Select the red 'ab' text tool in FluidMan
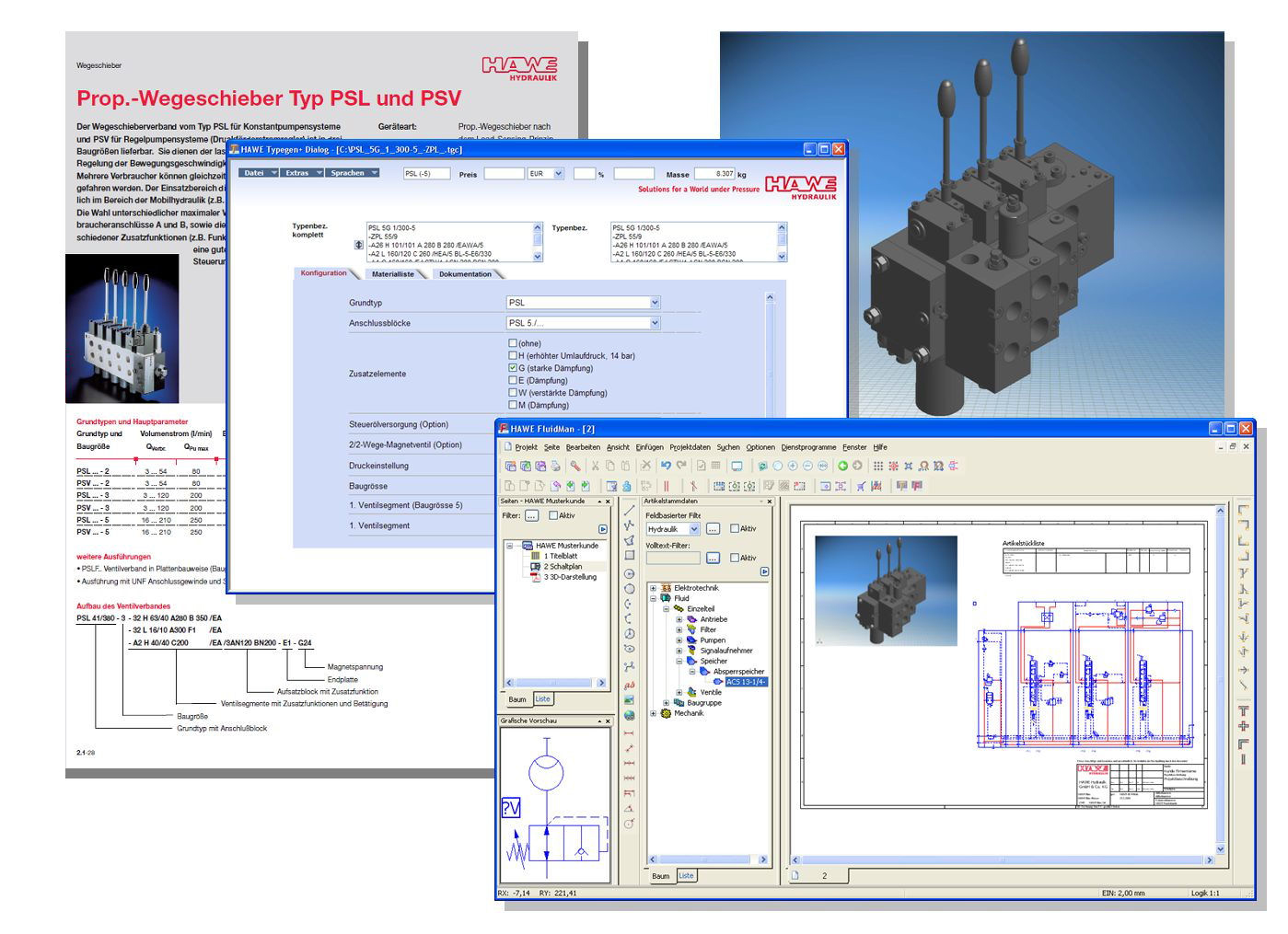The height and width of the screenshot is (934, 1288). (630, 685)
